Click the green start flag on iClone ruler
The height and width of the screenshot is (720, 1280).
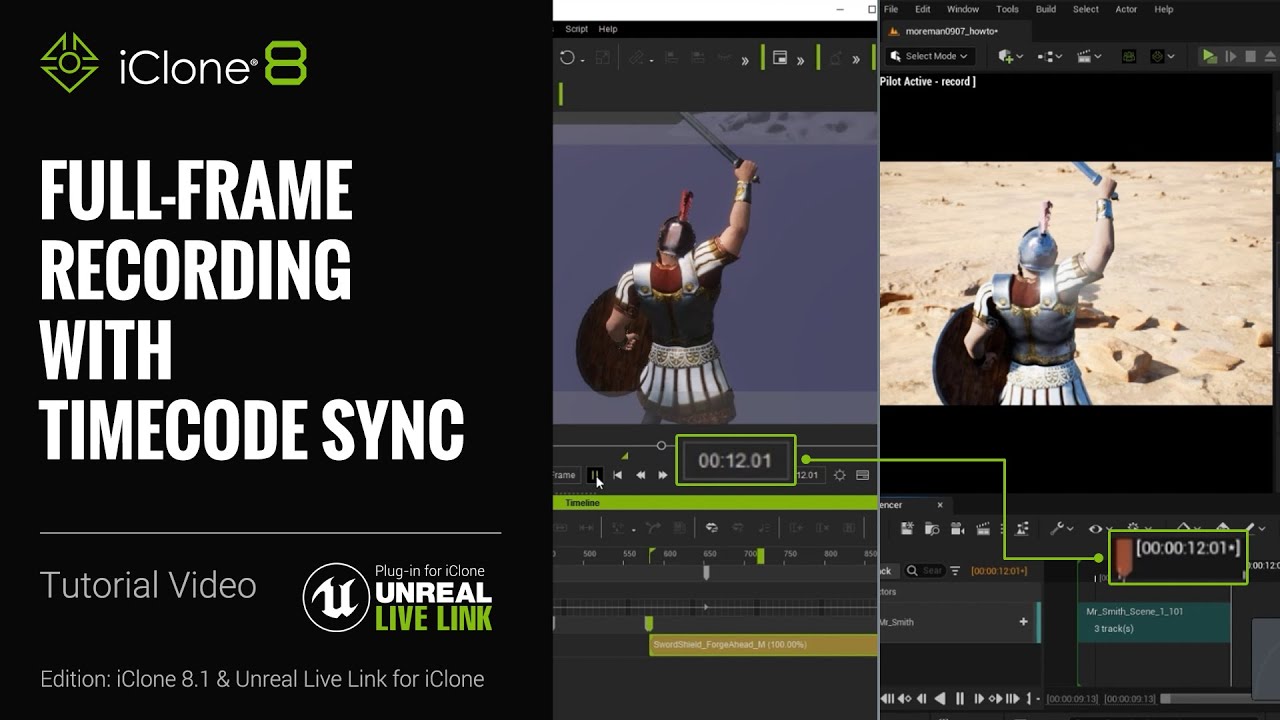point(652,555)
